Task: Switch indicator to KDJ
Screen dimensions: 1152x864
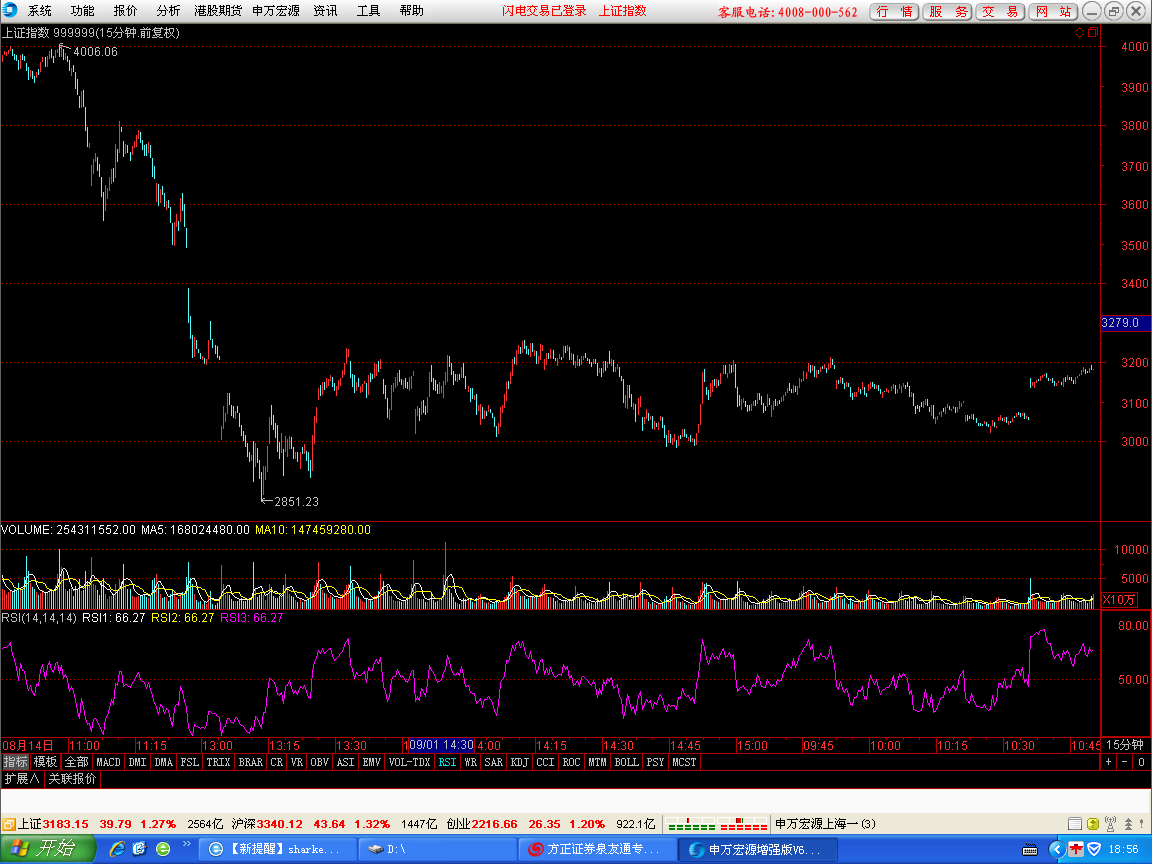Action: pos(519,762)
